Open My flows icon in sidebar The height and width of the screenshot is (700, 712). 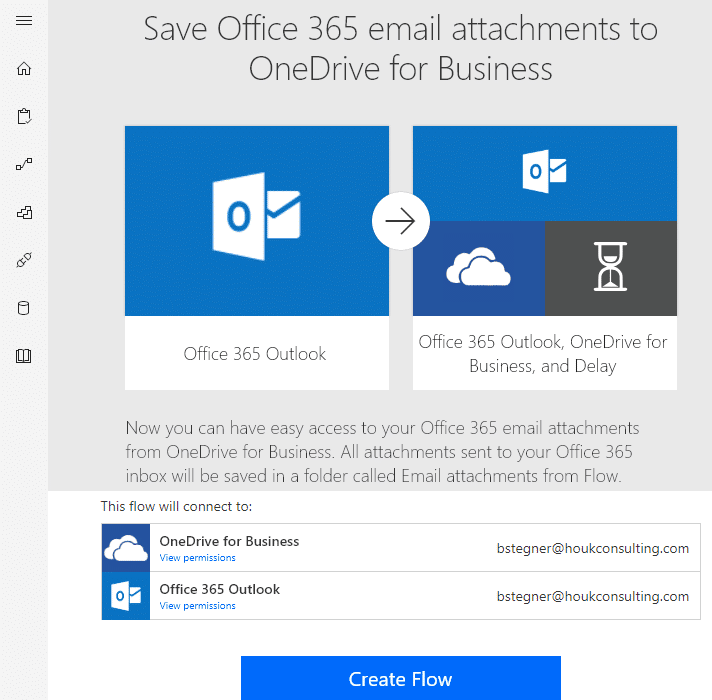tap(24, 164)
